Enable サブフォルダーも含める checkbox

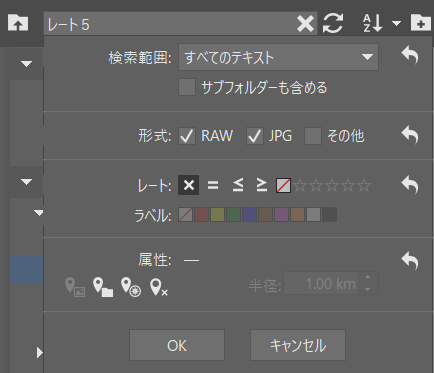pyautogui.click(x=187, y=87)
